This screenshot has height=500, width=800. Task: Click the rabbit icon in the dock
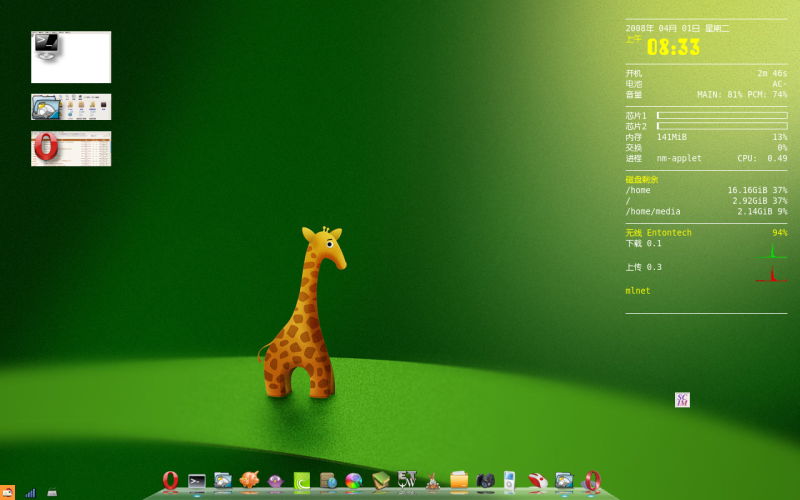click(433, 482)
